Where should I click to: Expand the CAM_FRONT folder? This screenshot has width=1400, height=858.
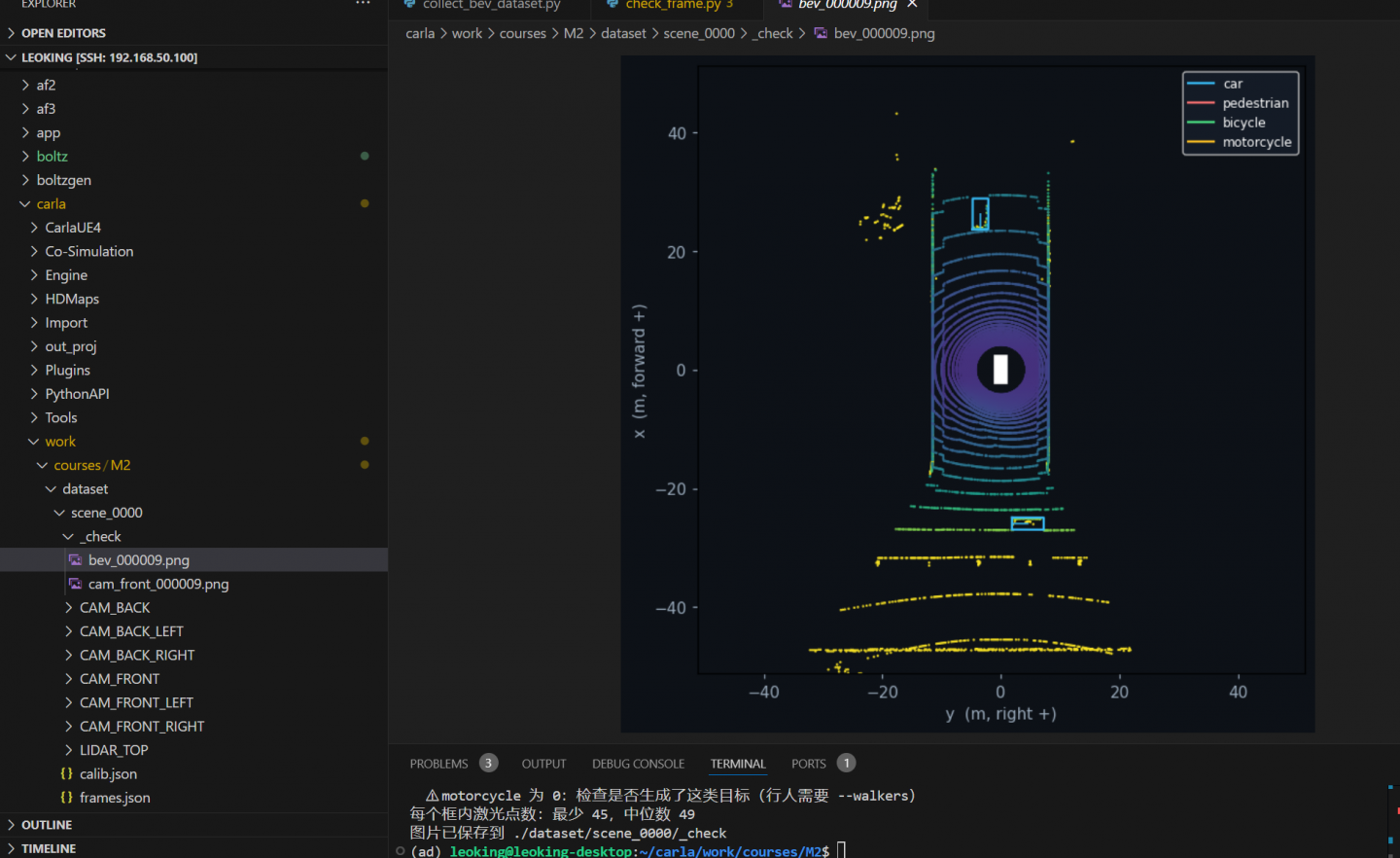(120, 679)
